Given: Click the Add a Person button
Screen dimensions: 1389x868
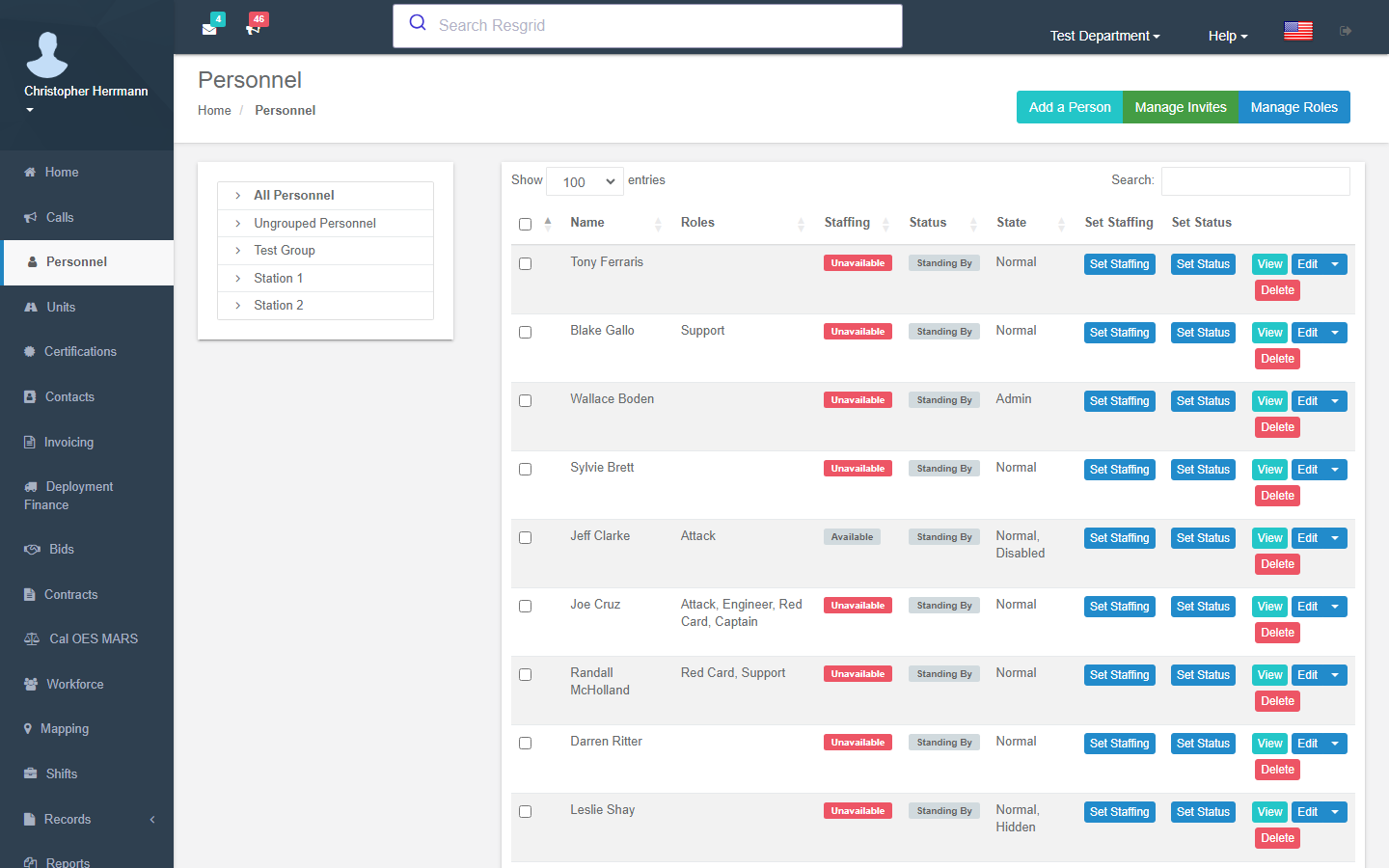Looking at the screenshot, I should click(x=1070, y=107).
